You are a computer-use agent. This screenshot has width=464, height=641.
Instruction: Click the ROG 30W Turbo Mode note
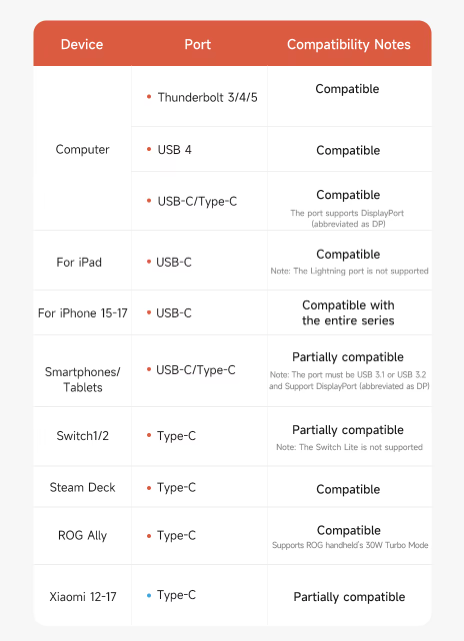click(350, 545)
